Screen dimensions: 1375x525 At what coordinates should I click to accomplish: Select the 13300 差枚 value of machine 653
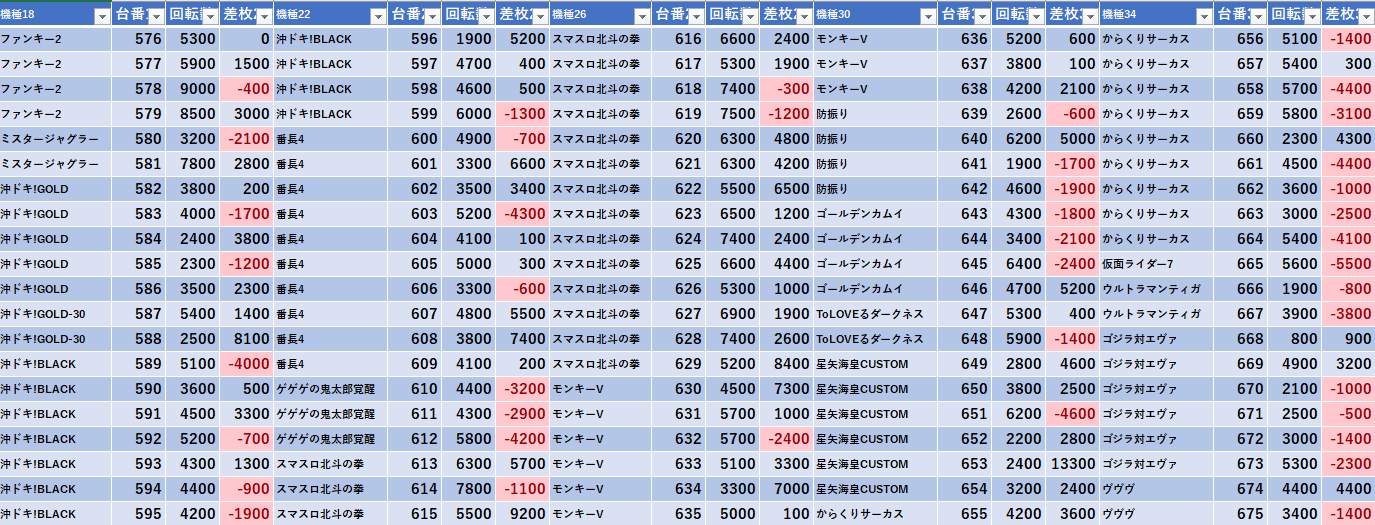coord(1072,464)
